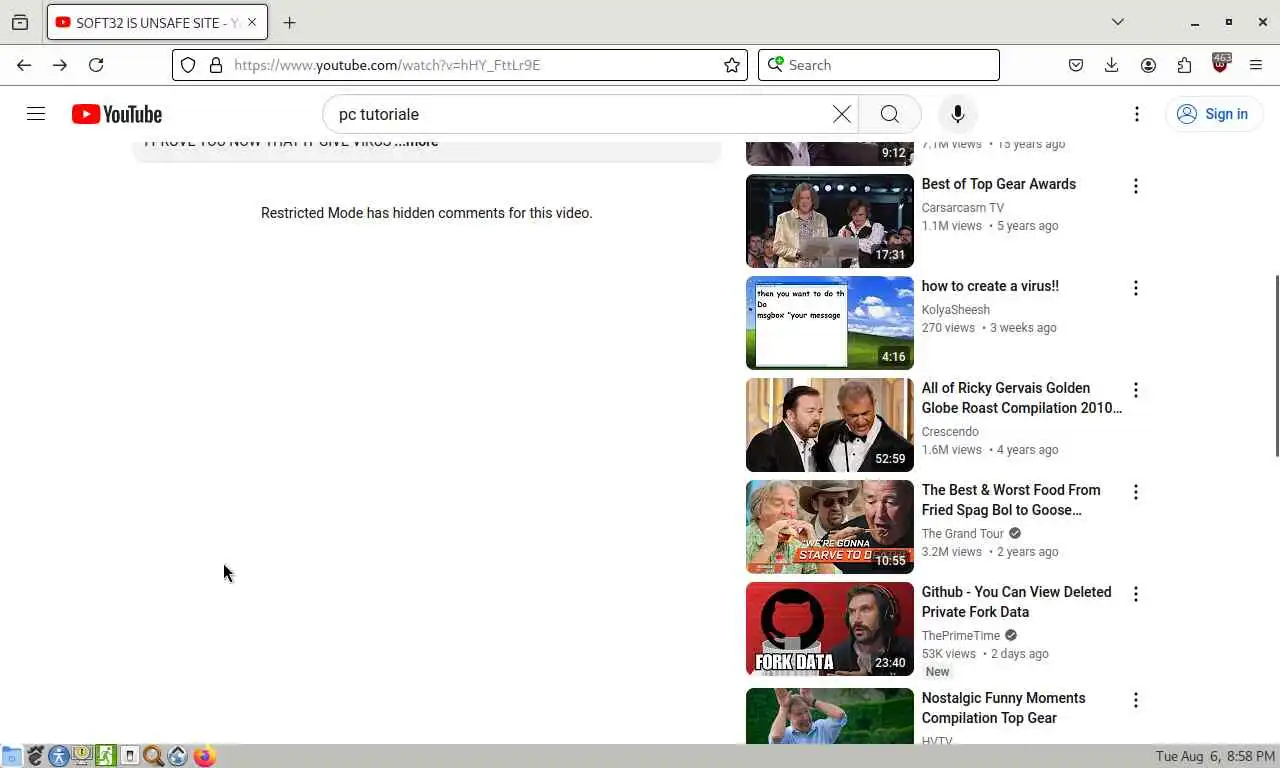Open the Extensions puzzle-piece menu

click(1184, 65)
